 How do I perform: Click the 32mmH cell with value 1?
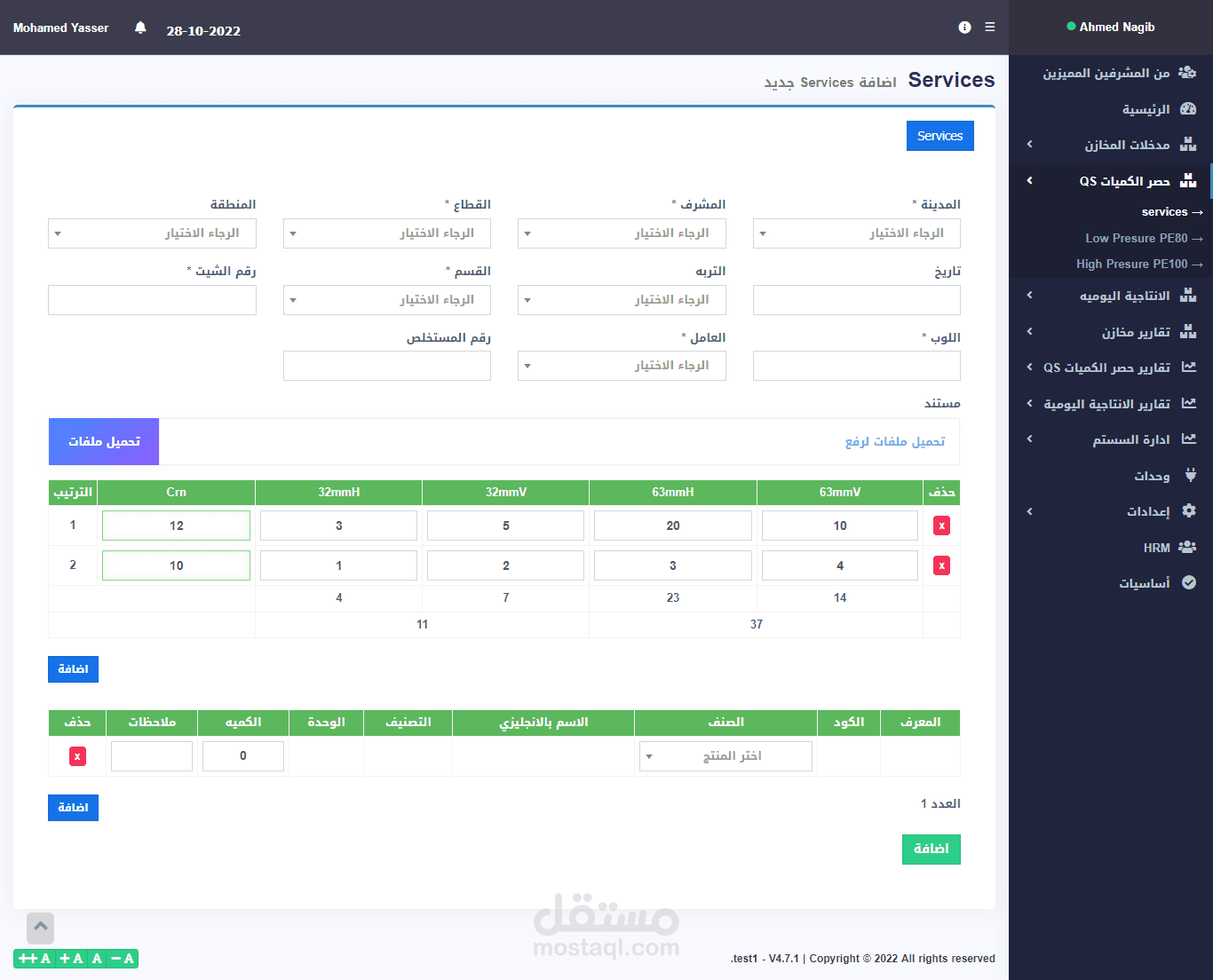coord(338,565)
